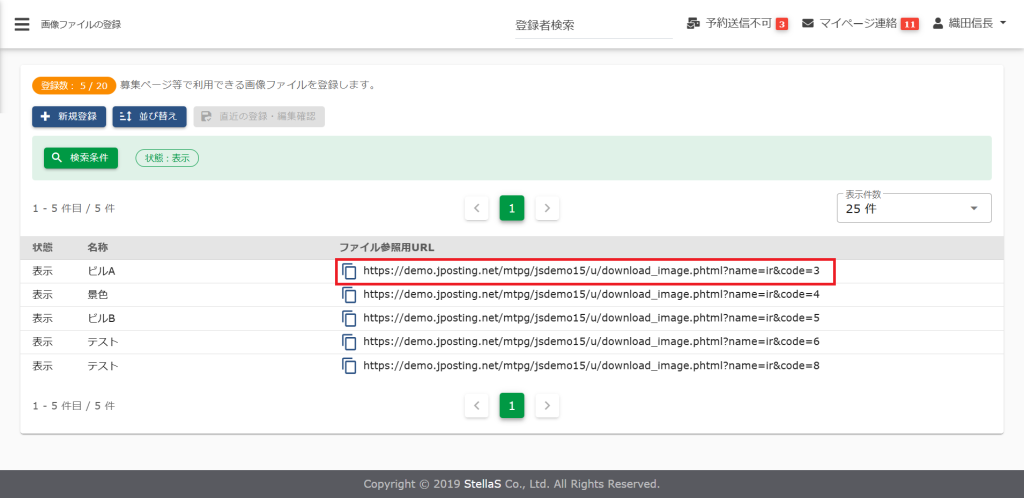Go to next page in bottom pagination
1024x498 pixels.
point(547,406)
